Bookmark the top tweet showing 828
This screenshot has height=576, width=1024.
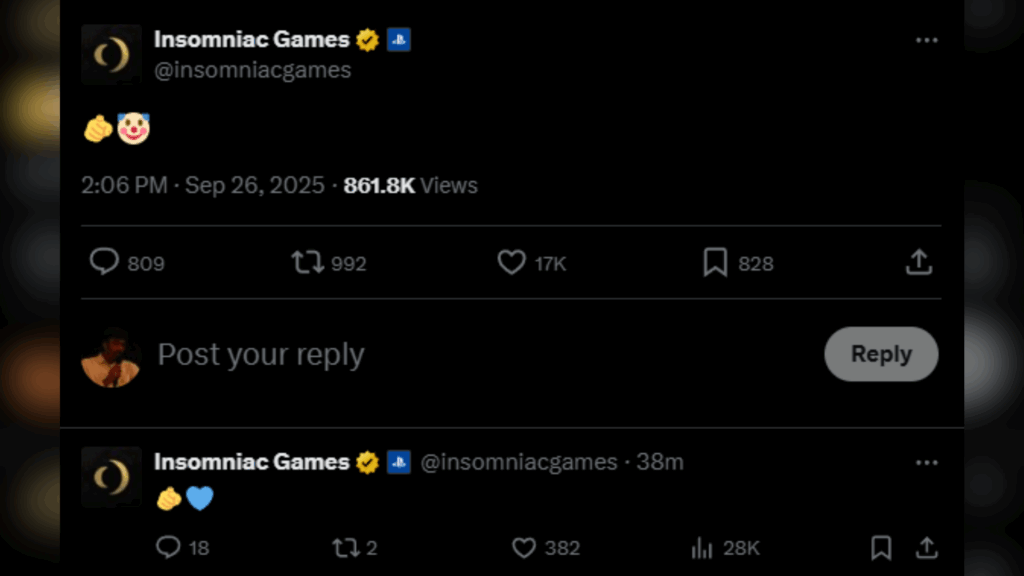[714, 262]
